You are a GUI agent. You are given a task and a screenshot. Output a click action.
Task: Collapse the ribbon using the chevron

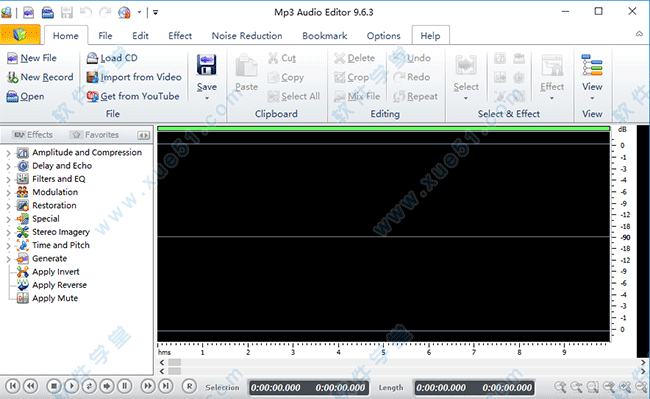click(x=639, y=34)
